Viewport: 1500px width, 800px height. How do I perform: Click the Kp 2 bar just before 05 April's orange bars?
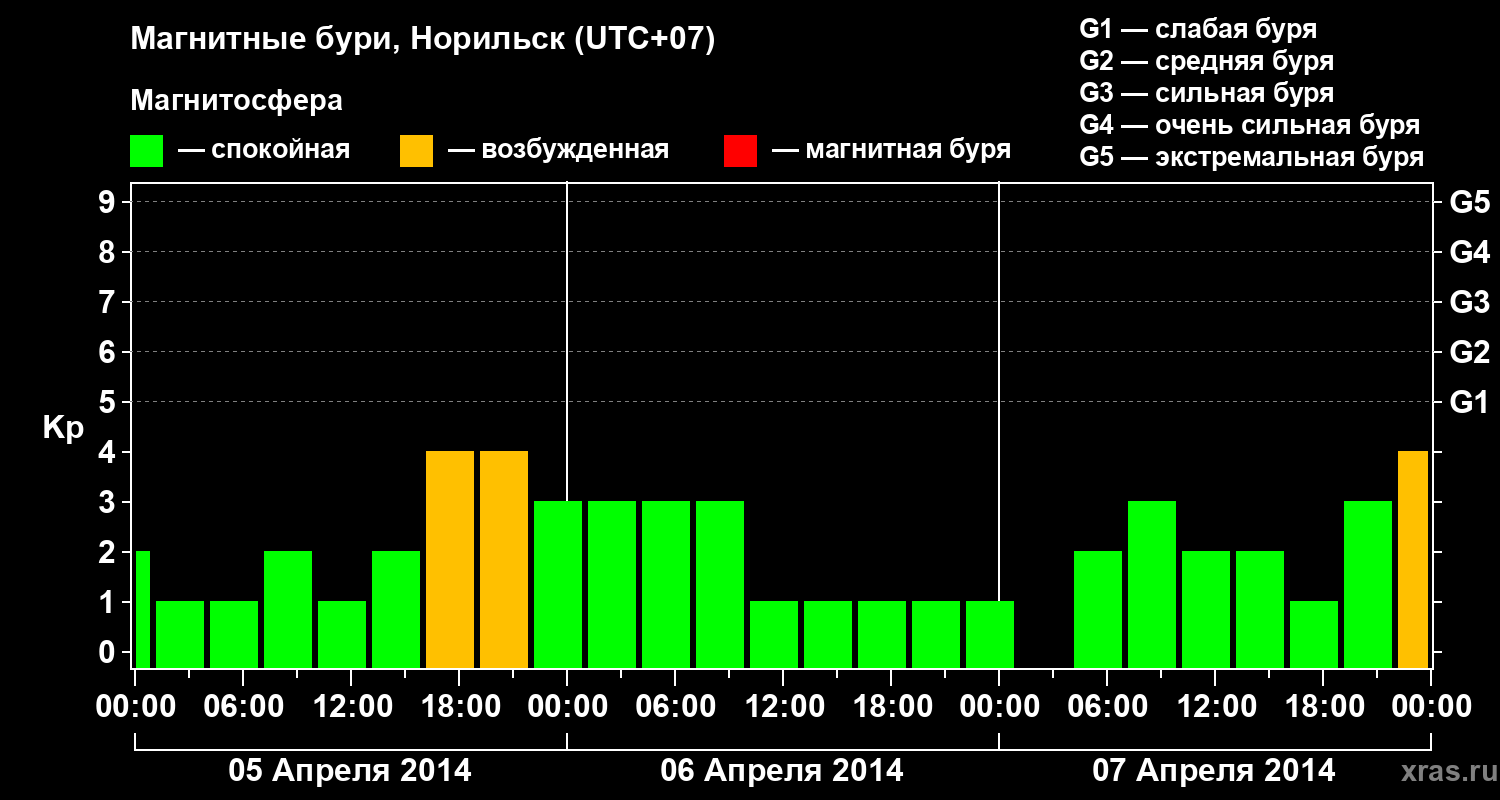[396, 610]
